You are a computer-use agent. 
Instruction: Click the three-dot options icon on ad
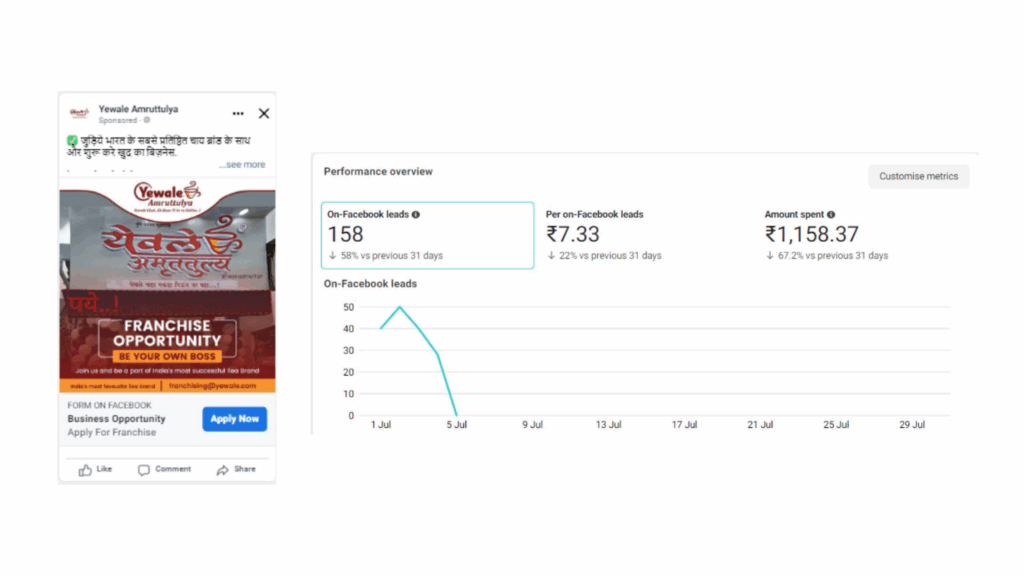[x=238, y=114]
